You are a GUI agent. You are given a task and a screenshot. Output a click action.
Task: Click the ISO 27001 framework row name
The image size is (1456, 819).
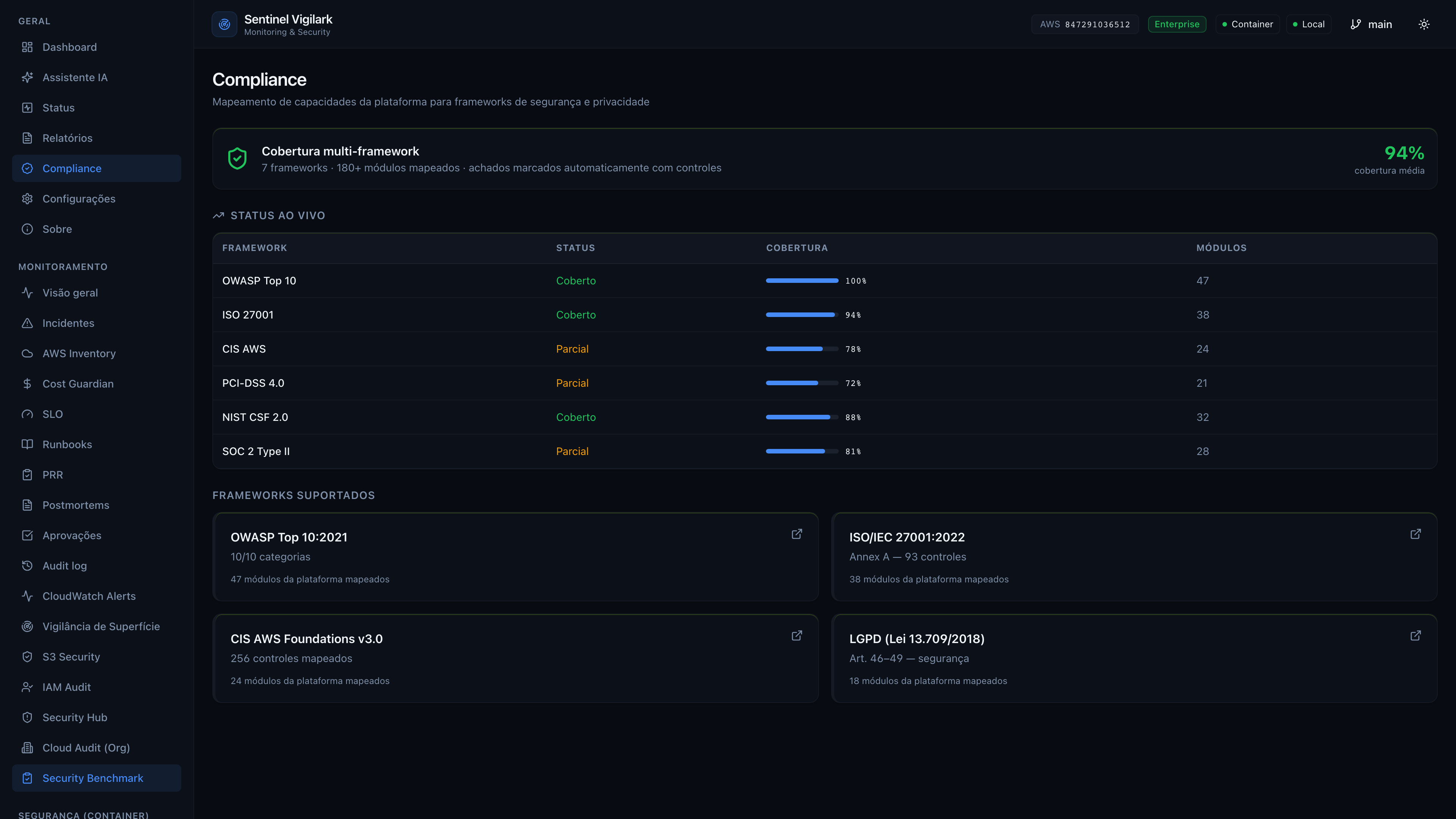(248, 315)
